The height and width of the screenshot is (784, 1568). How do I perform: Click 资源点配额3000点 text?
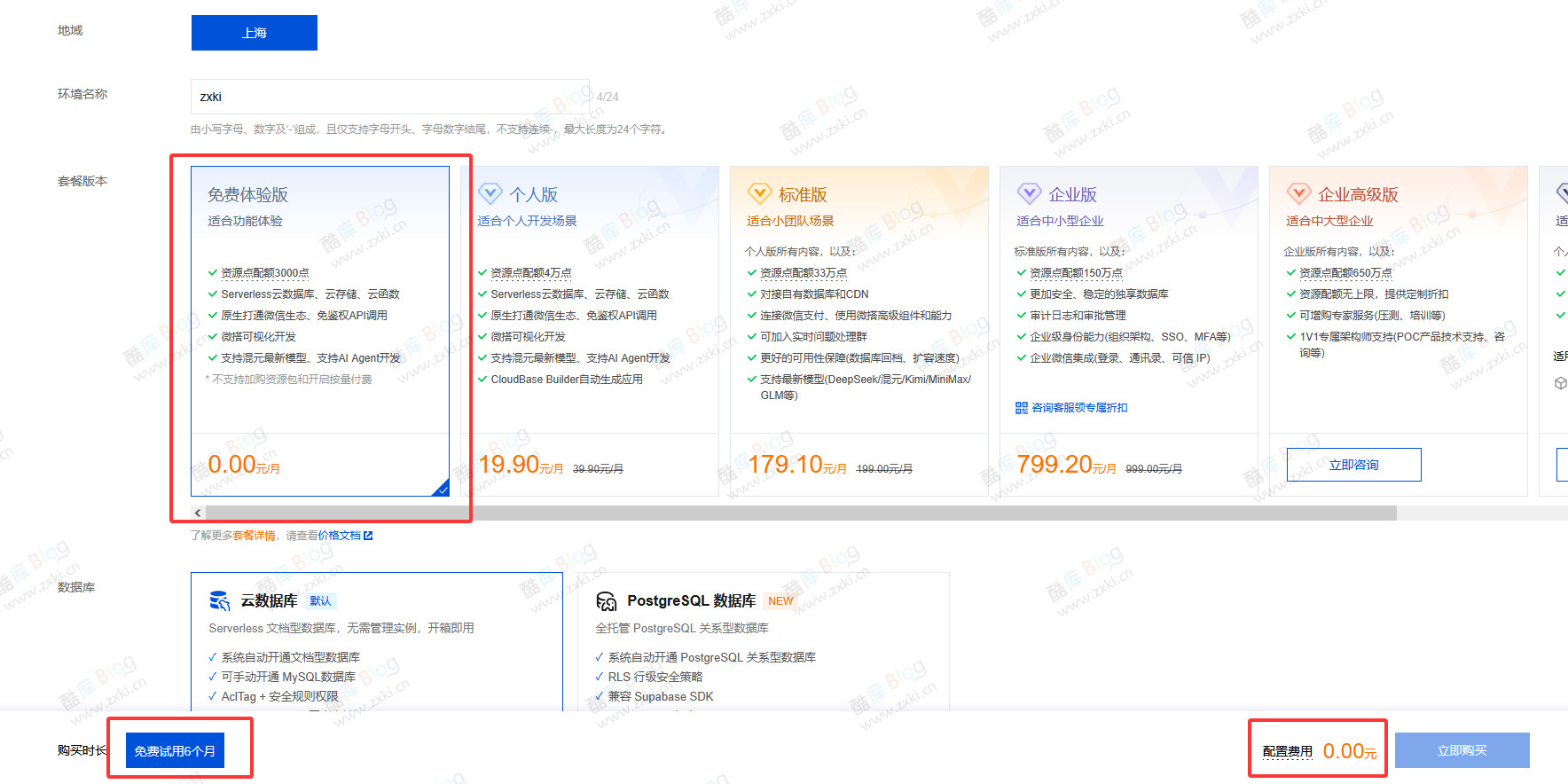[x=265, y=273]
